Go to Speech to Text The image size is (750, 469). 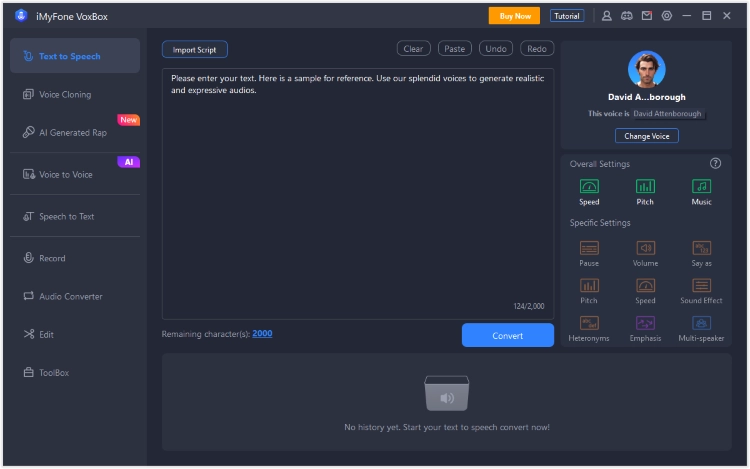point(66,217)
